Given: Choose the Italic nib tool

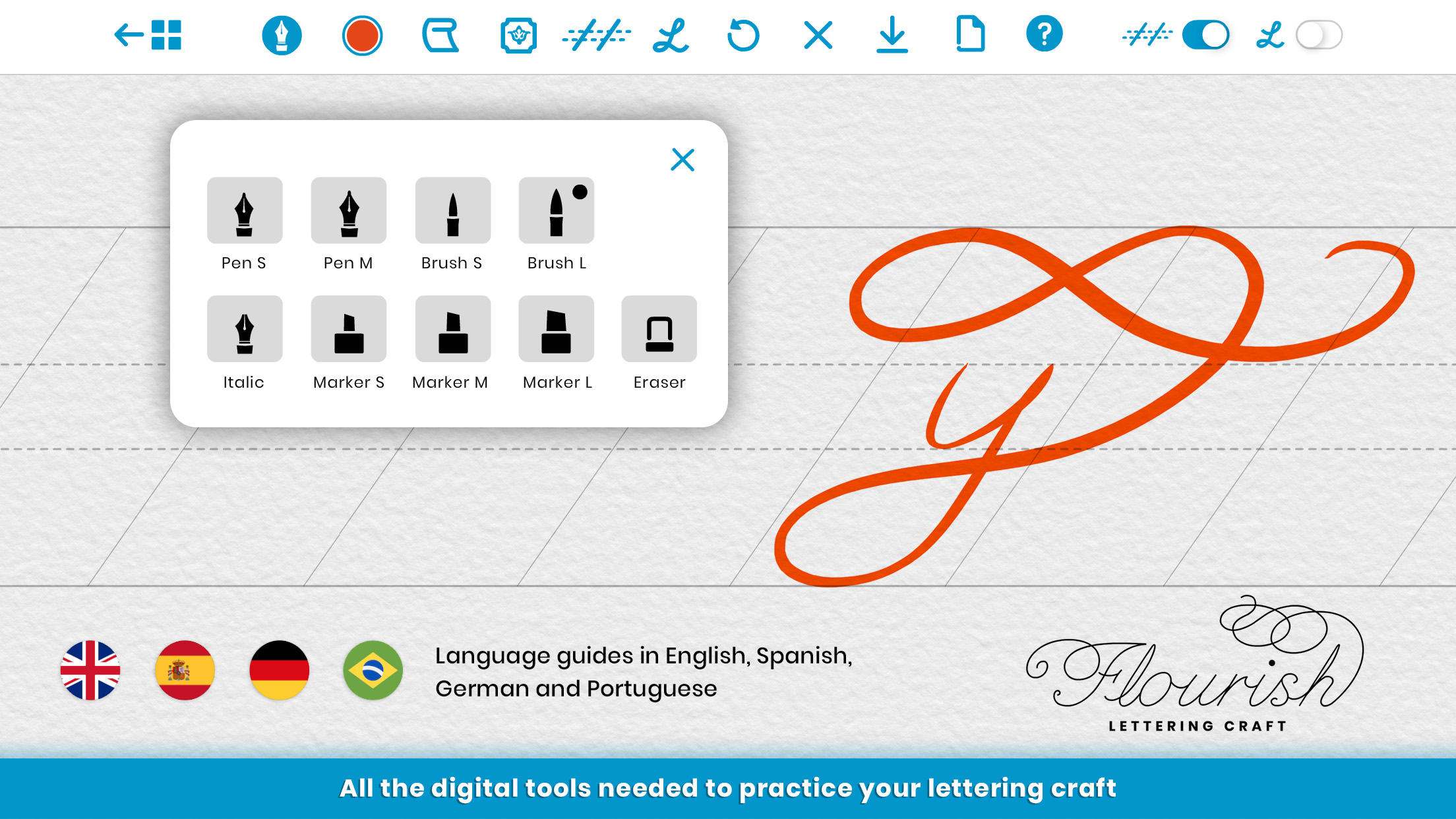Looking at the screenshot, I should [245, 329].
